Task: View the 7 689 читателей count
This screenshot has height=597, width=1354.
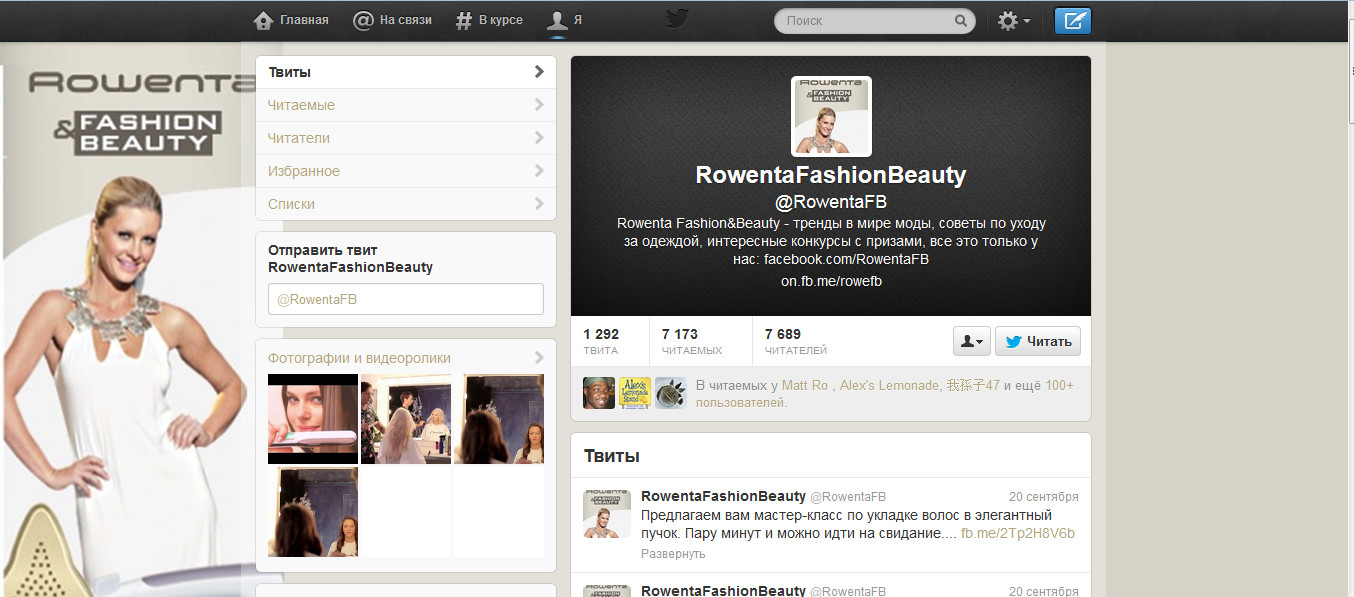Action: (796, 341)
